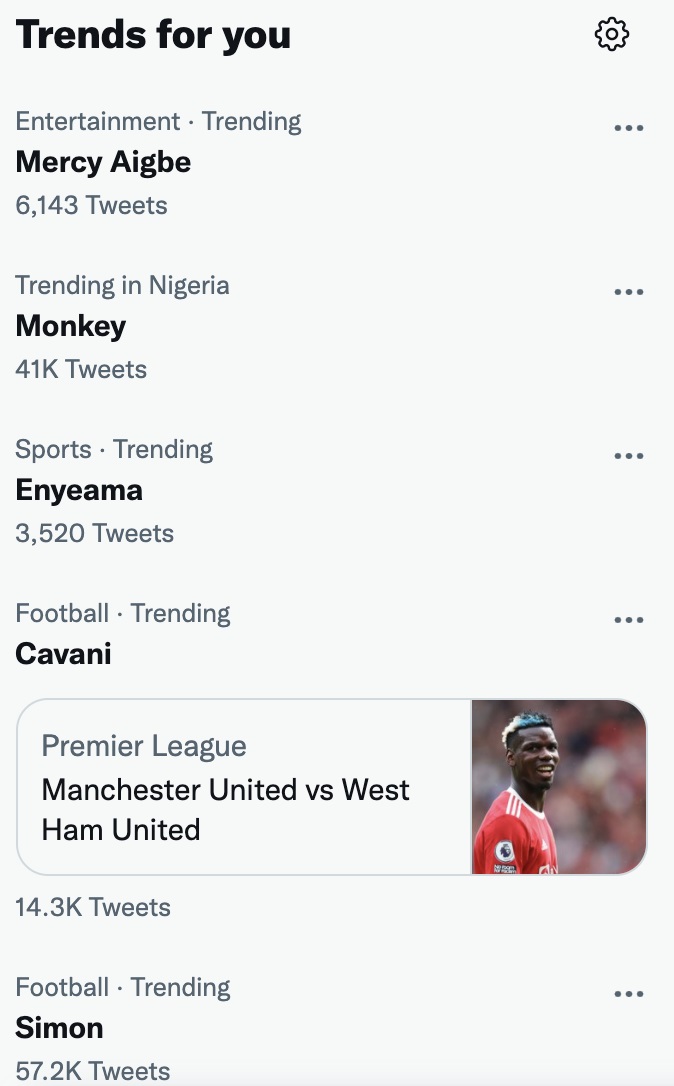Click the Trends for you heading
674x1086 pixels.
click(153, 35)
